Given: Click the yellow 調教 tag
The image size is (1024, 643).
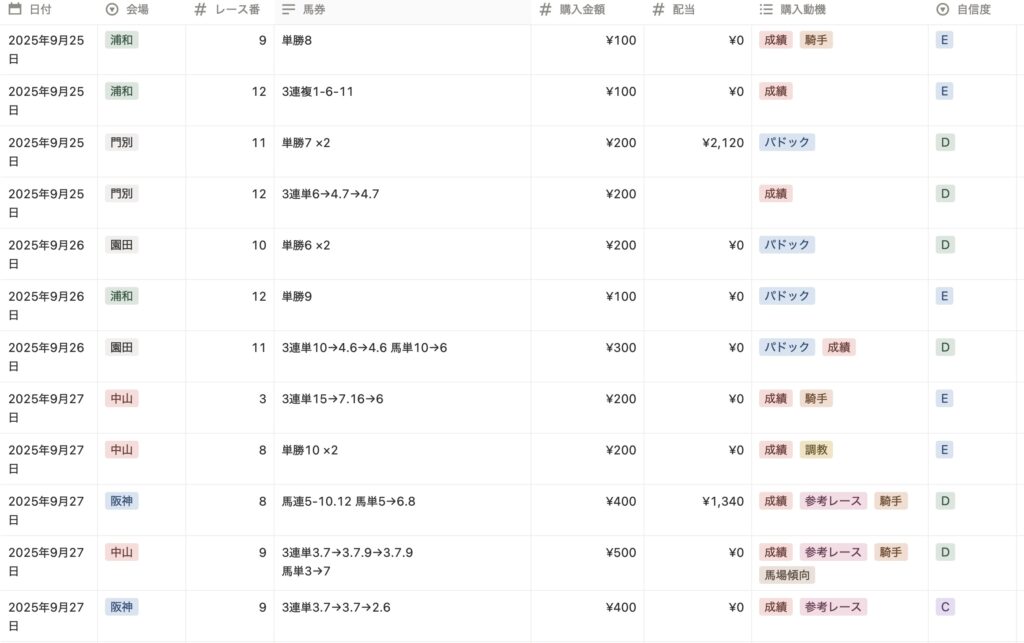Looking at the screenshot, I should (816, 450).
